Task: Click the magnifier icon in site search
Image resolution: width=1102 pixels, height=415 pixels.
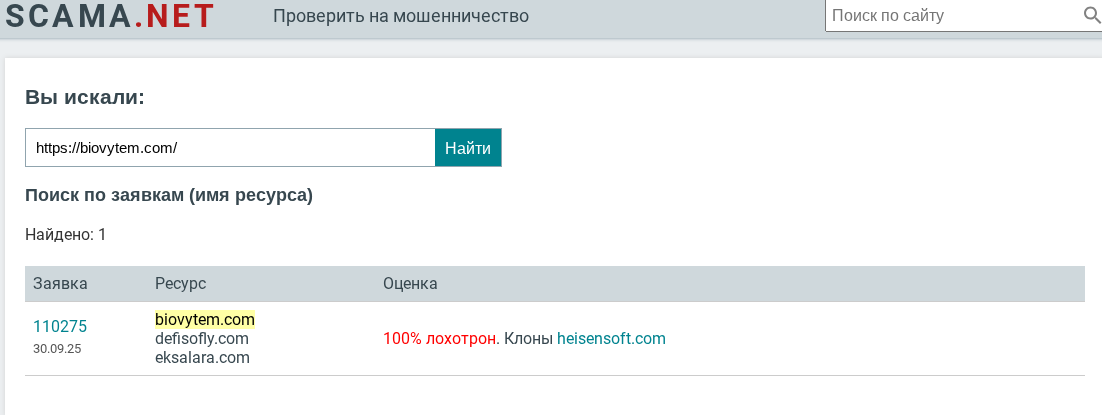Action: [x=1091, y=15]
